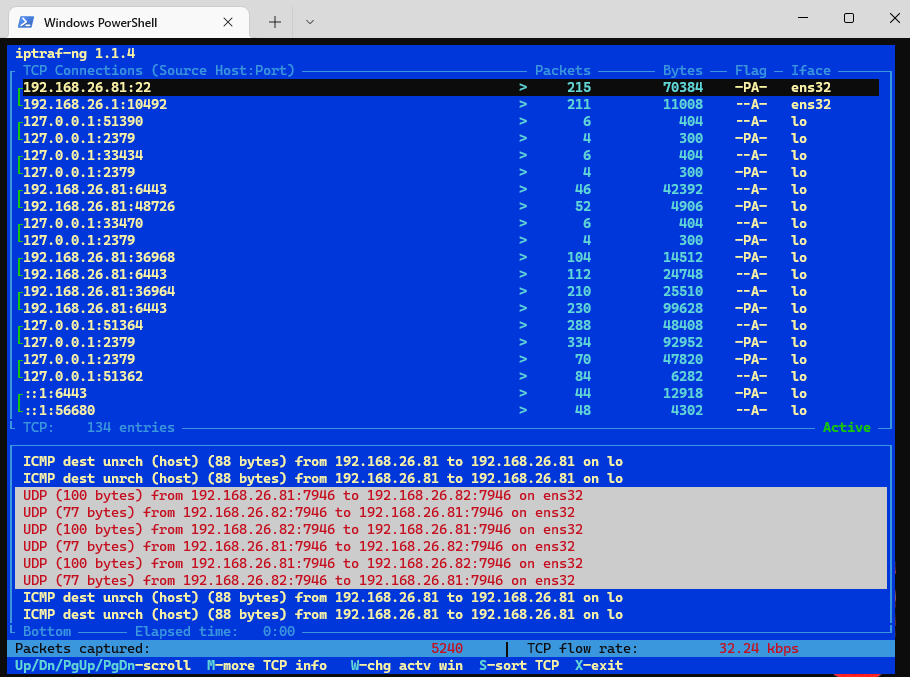Screen dimensions: 910x677
Task: Click the Packets captured 5240 value
Action: coord(447,649)
